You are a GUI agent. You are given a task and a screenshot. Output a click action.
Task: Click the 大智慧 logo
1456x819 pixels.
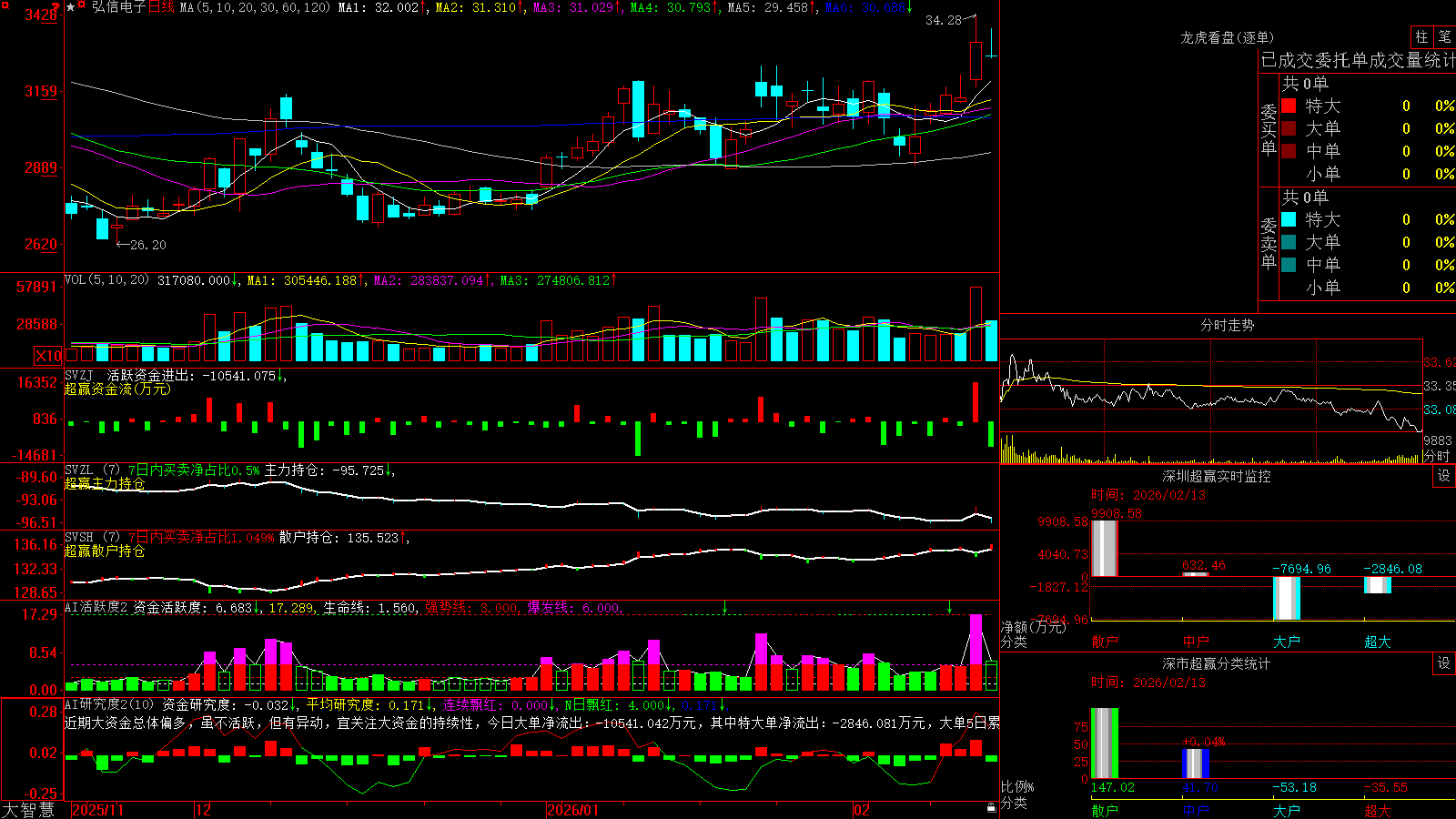tap(28, 809)
